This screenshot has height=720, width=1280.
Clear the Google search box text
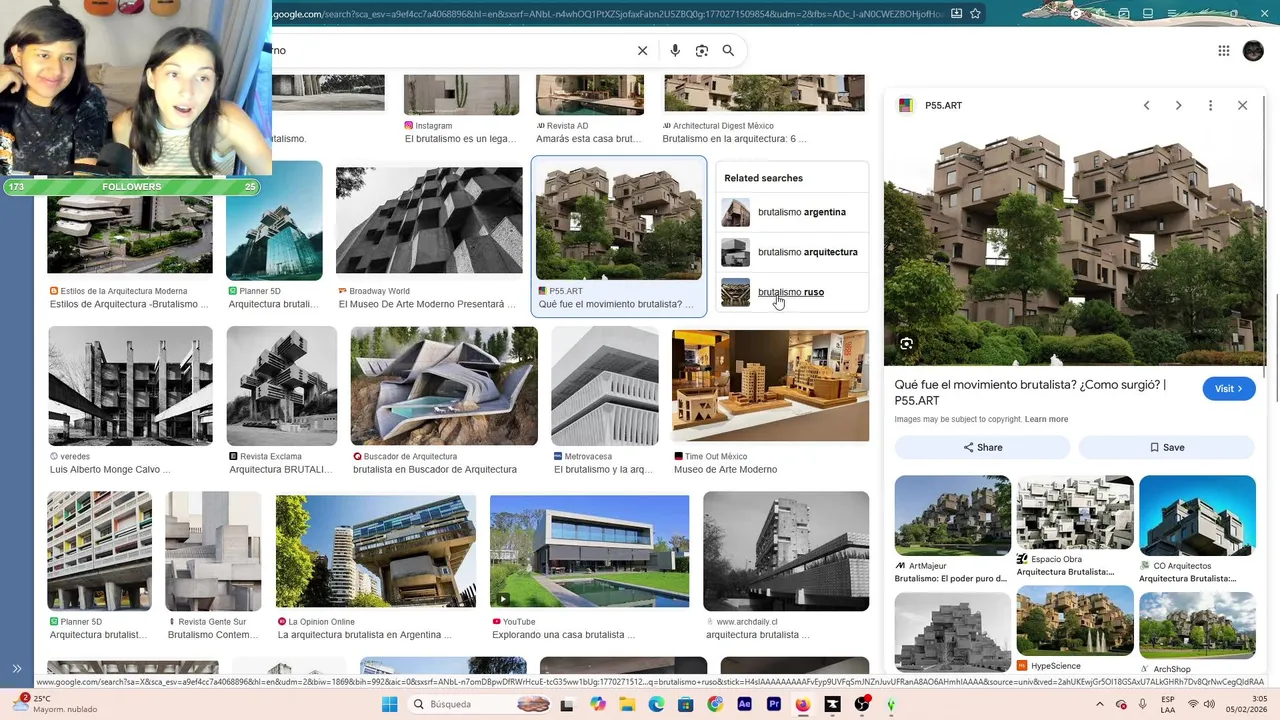pos(643,51)
